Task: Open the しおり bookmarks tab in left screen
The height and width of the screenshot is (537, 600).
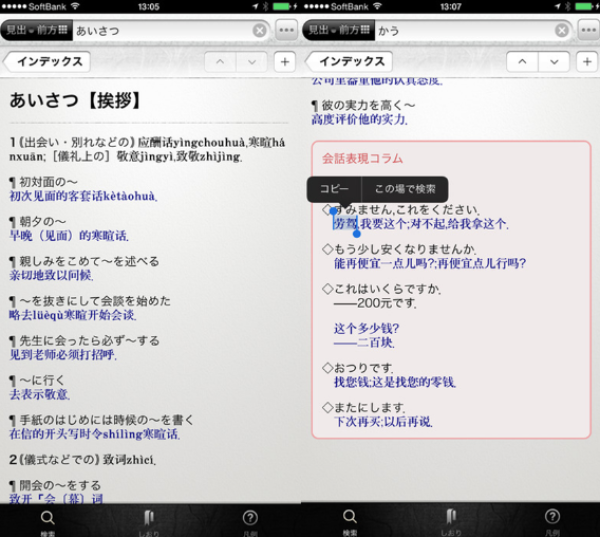Action: tap(148, 522)
